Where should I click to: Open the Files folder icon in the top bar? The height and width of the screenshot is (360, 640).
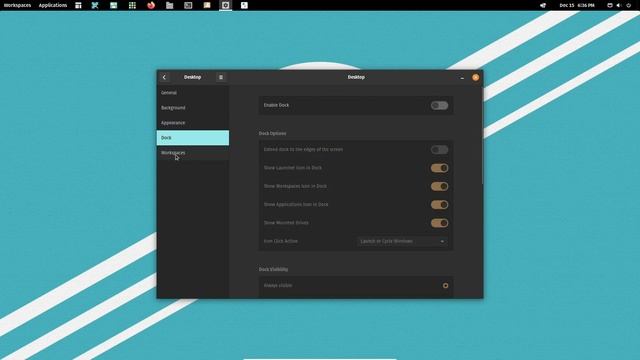point(169,5)
